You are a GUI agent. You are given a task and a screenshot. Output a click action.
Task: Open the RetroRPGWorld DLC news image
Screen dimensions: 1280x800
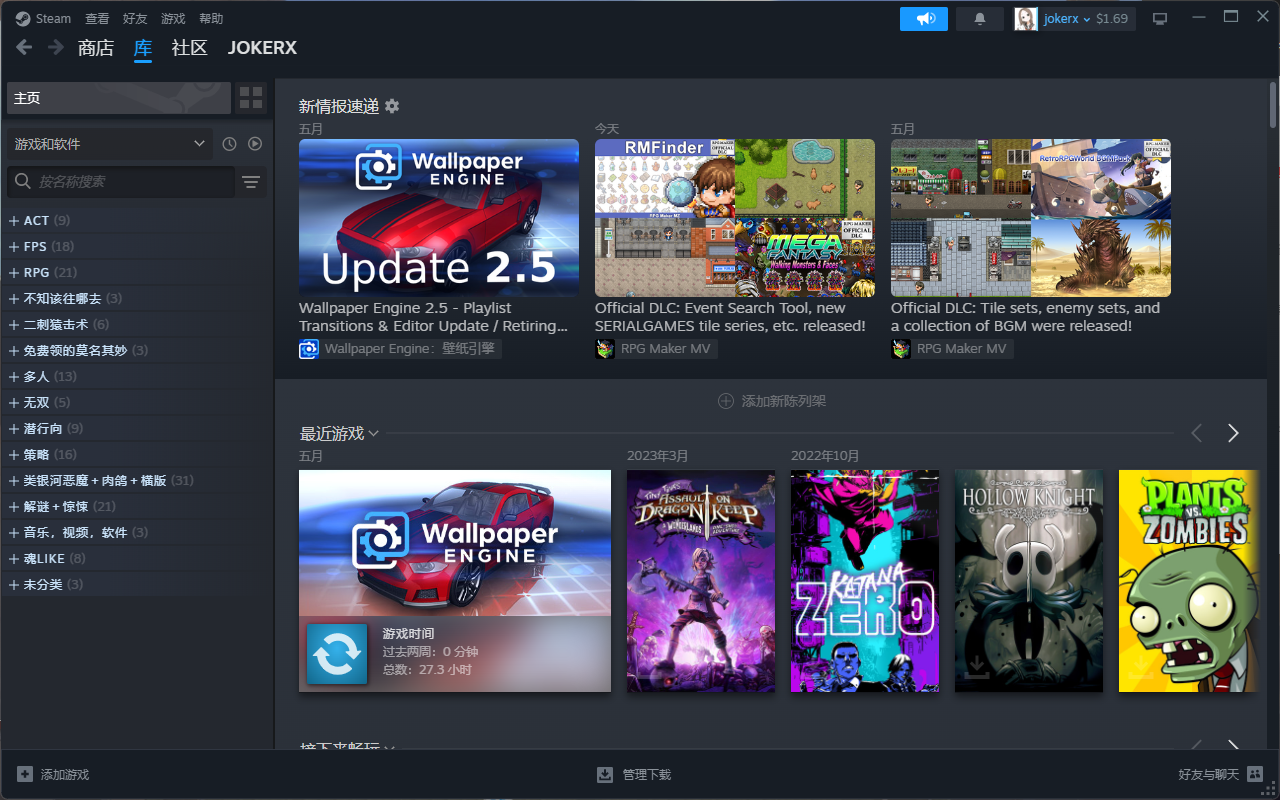(1031, 218)
